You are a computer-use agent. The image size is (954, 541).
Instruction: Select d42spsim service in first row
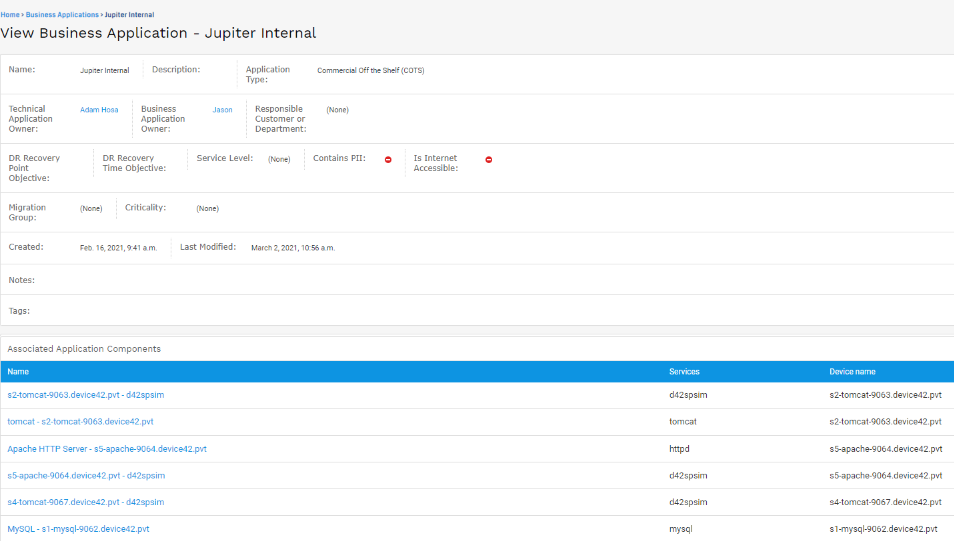tap(688, 395)
